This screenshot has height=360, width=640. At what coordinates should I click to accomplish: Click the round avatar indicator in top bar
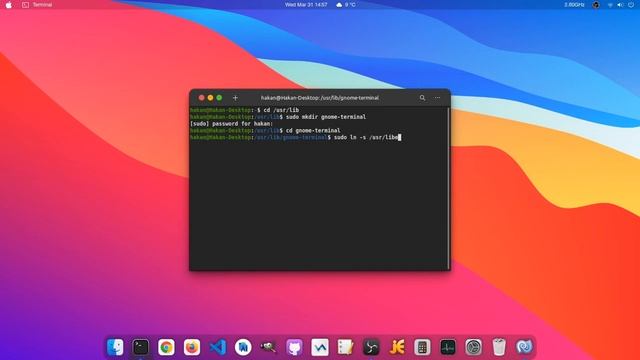point(596,5)
